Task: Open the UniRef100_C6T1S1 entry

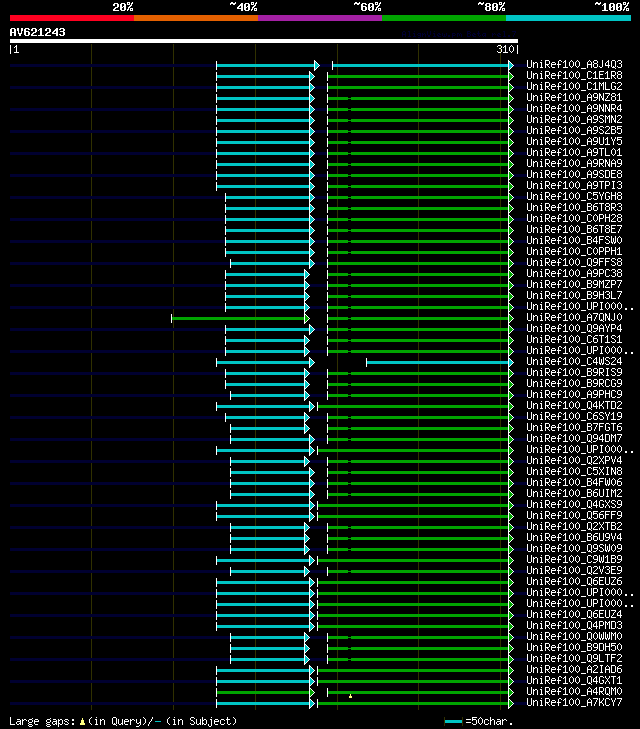Action: pyautogui.click(x=574, y=339)
